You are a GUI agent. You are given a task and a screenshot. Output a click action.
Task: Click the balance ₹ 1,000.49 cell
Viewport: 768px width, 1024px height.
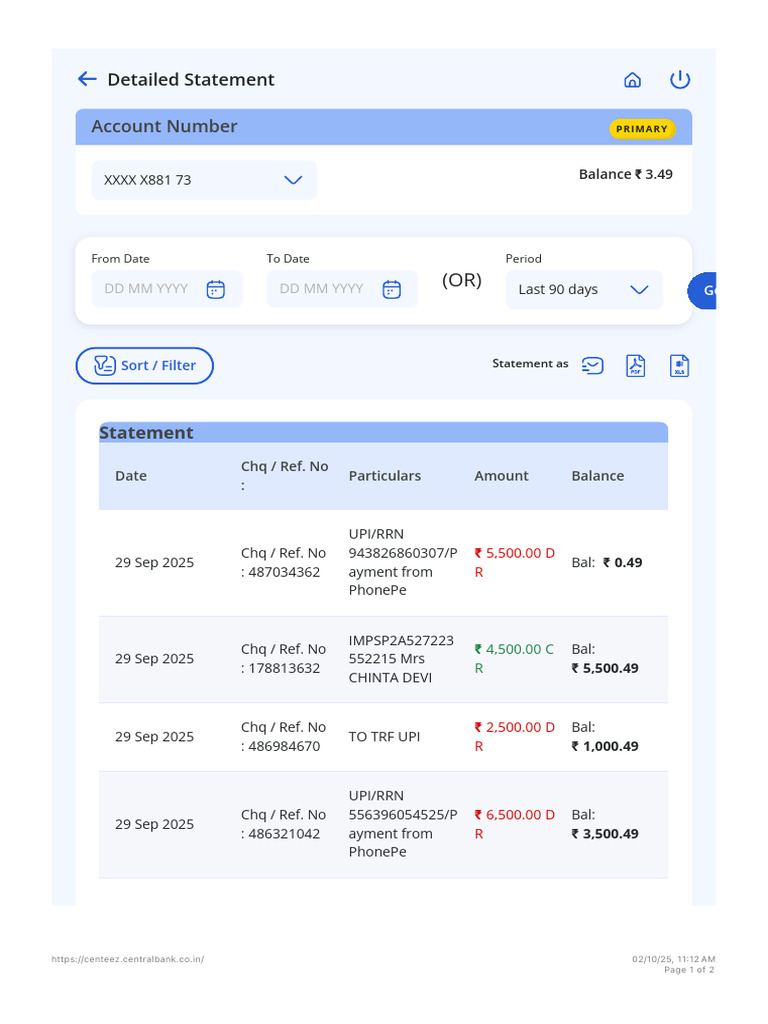pos(605,736)
